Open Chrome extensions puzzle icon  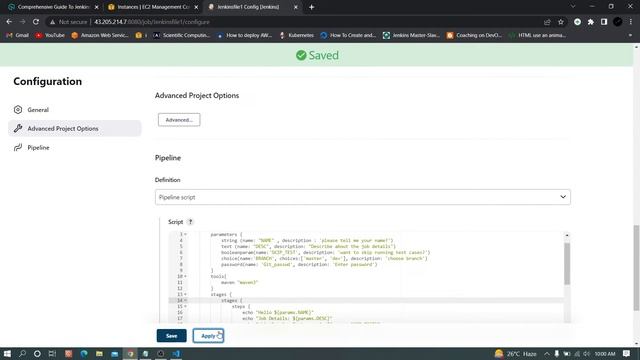coord(591,22)
